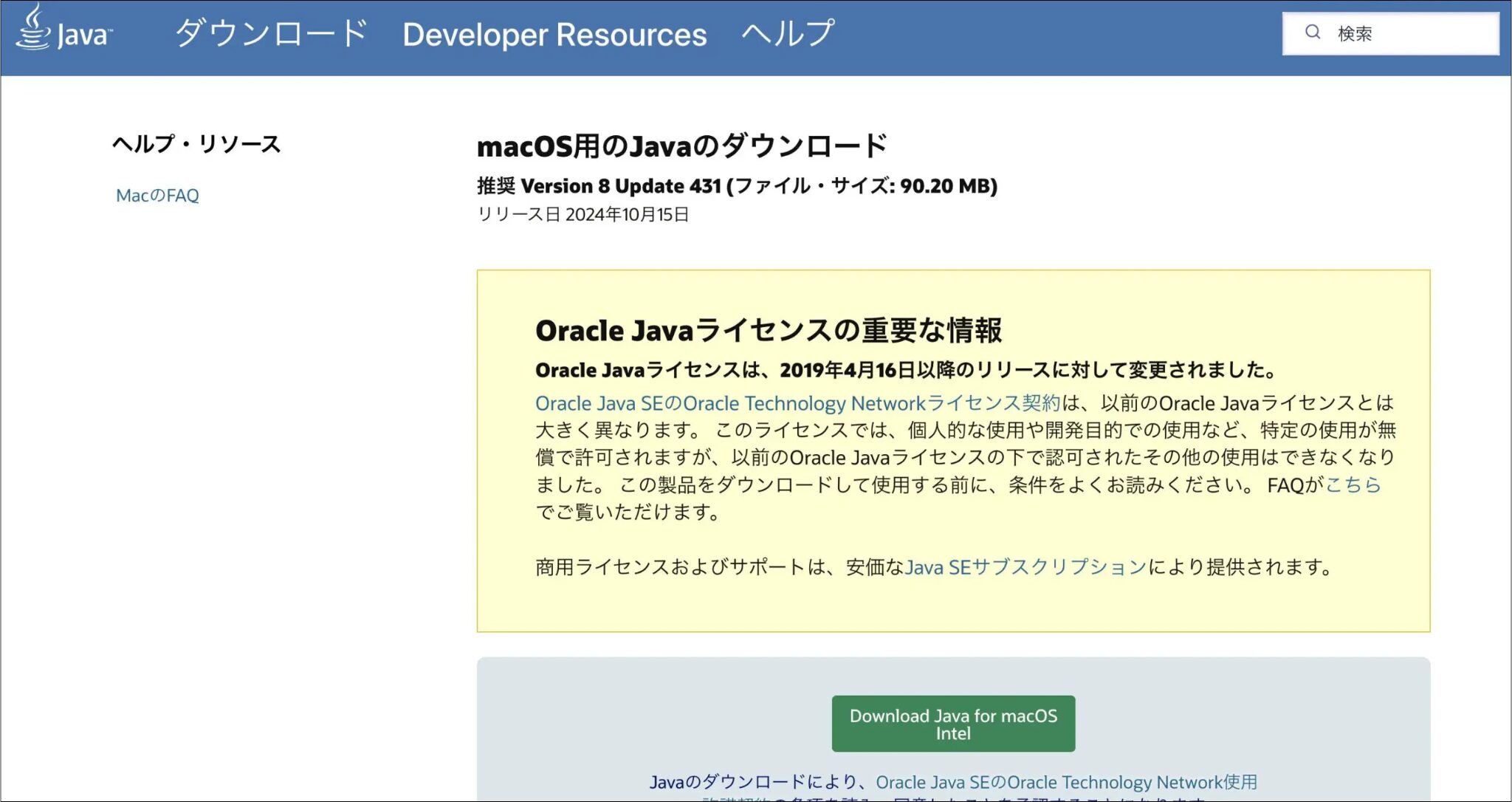Click the magnifier icon in search box
The width and height of the screenshot is (1512, 802).
tap(1312, 32)
